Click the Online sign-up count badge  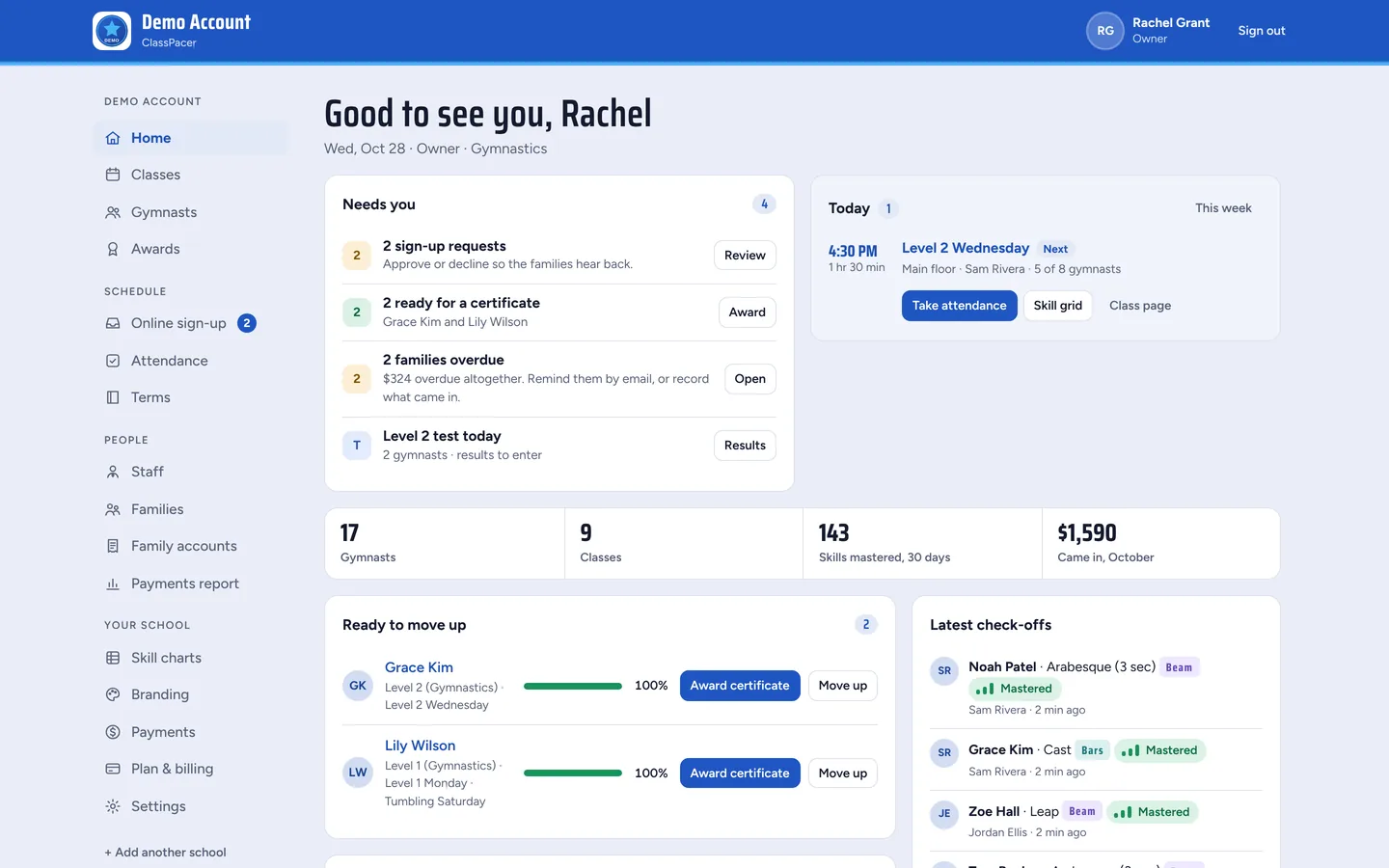(247, 323)
